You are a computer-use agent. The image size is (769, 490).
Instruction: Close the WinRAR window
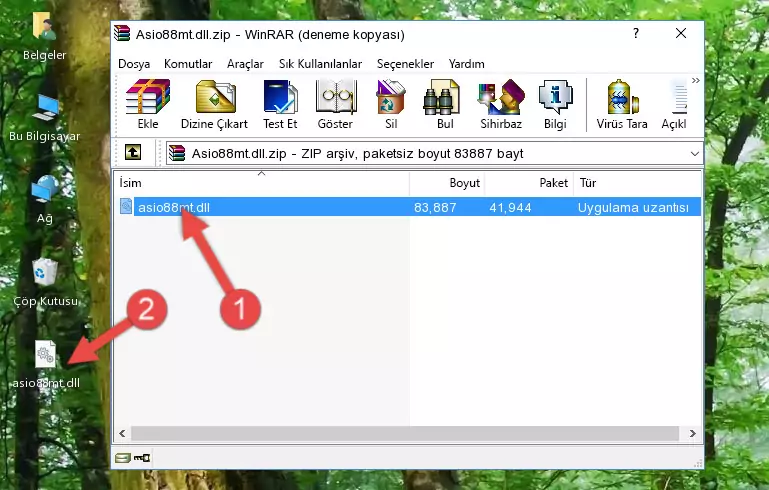[x=681, y=33]
